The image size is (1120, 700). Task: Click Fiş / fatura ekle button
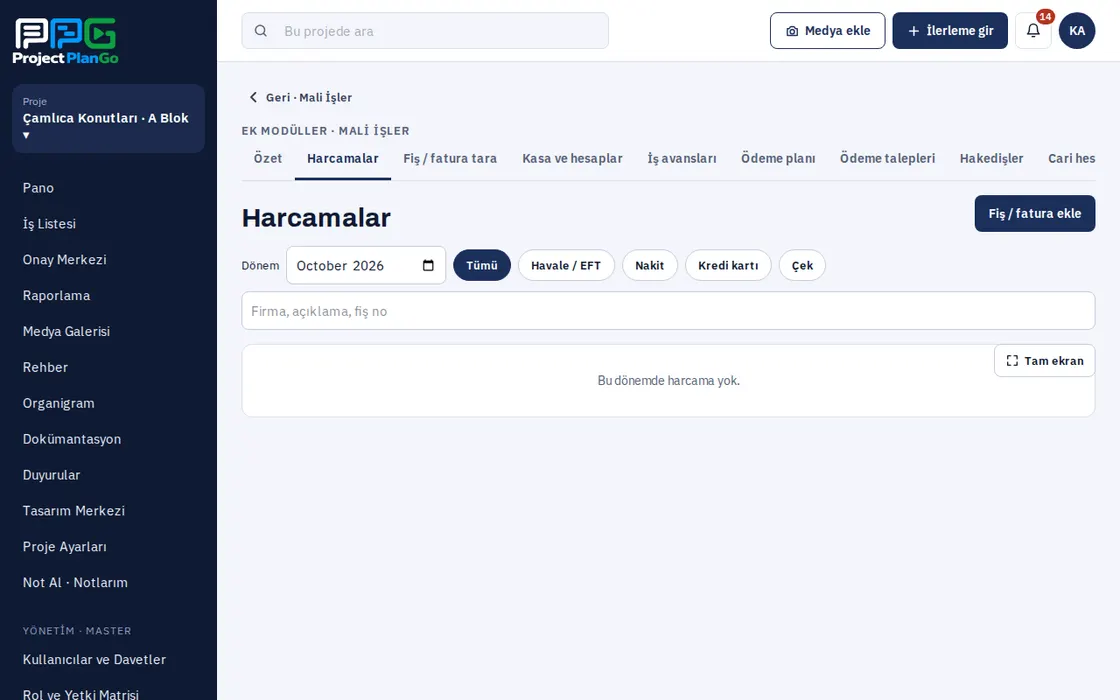tap(1034, 214)
